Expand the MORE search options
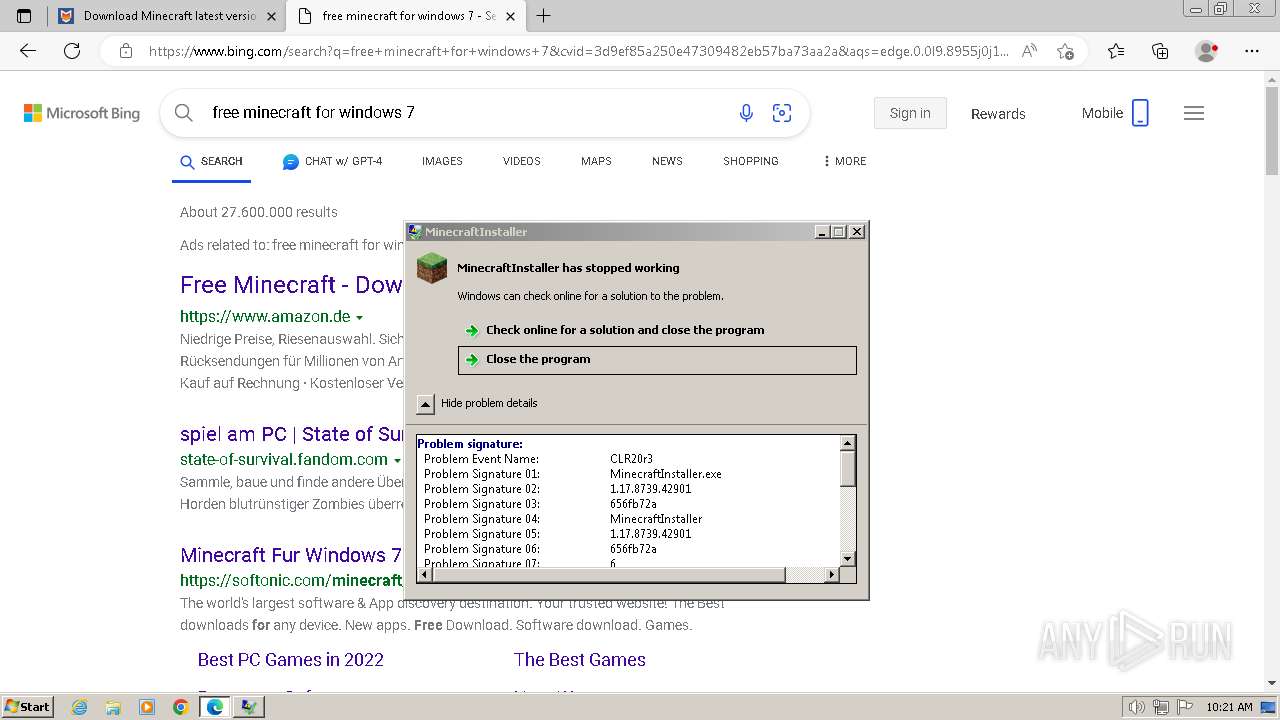This screenshot has width=1280, height=720. pyautogui.click(x=845, y=161)
